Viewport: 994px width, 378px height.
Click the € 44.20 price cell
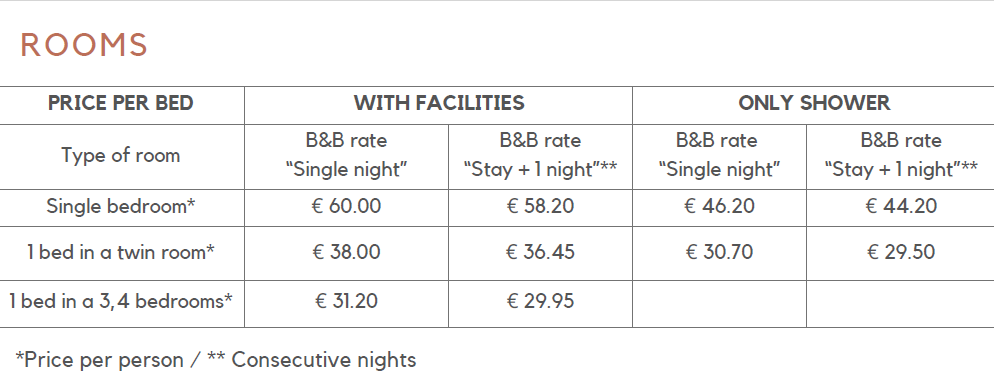(901, 206)
